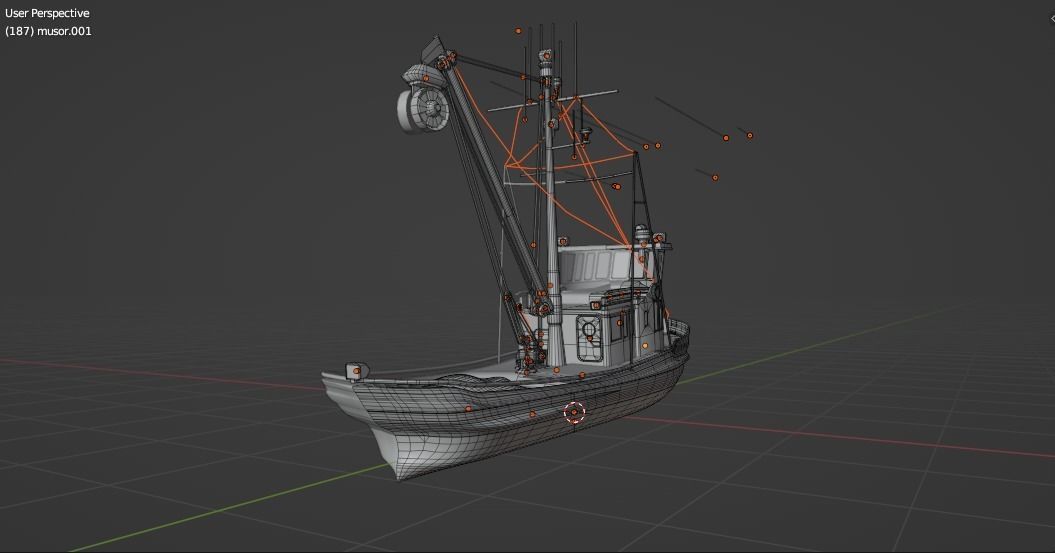Click the '(187) musor.001' object name text
The image size is (1055, 553).
pyautogui.click(x=48, y=31)
